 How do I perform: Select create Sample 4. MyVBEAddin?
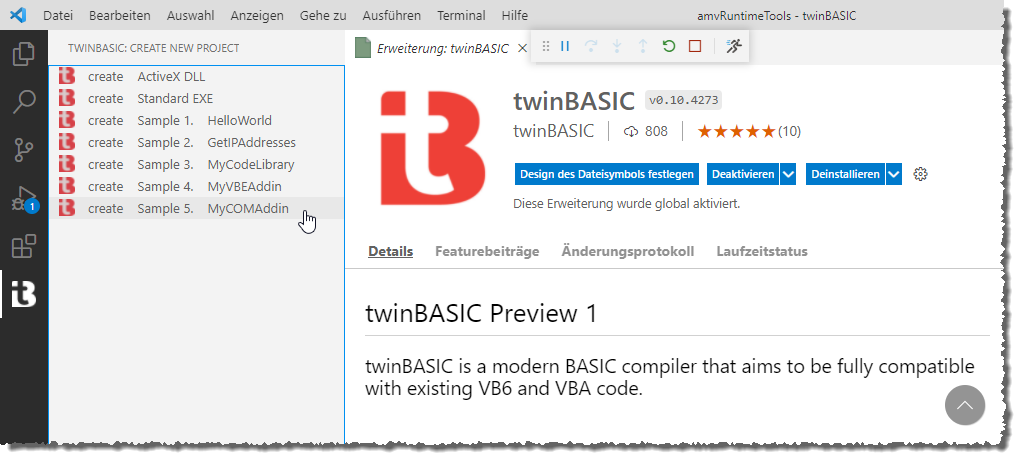[x=197, y=186]
